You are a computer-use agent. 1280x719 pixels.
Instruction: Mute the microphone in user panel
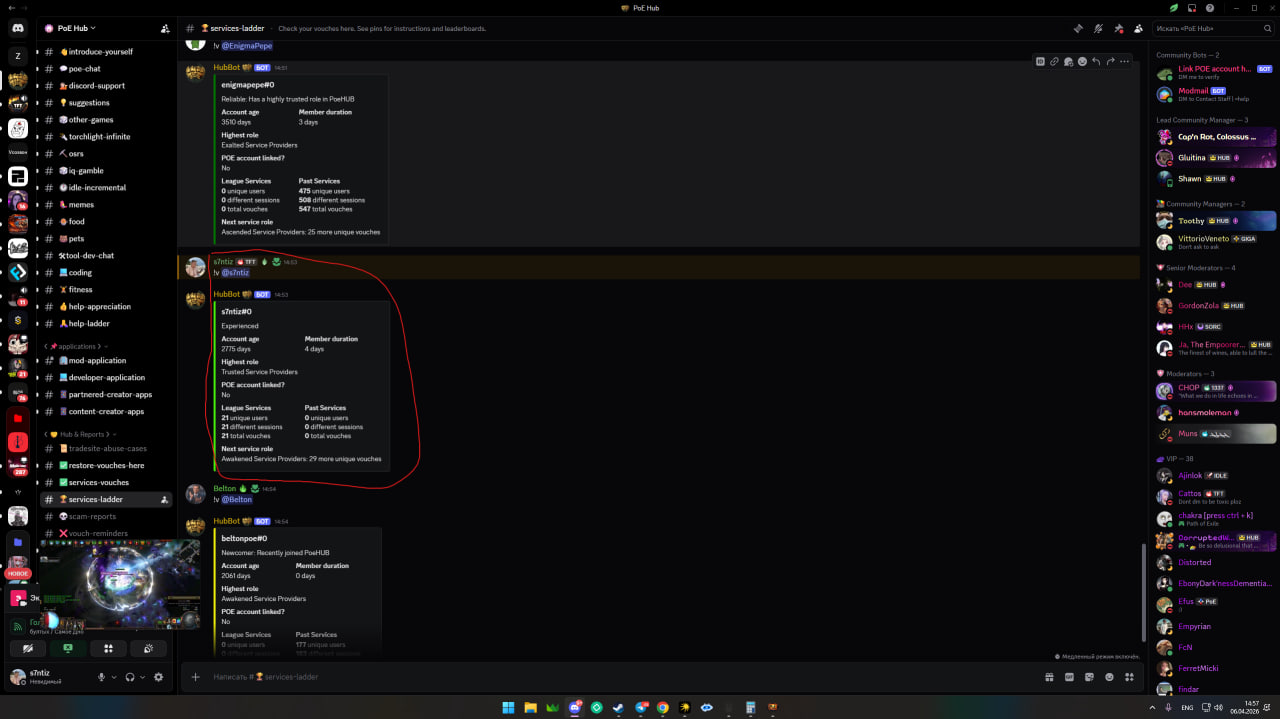coord(101,677)
